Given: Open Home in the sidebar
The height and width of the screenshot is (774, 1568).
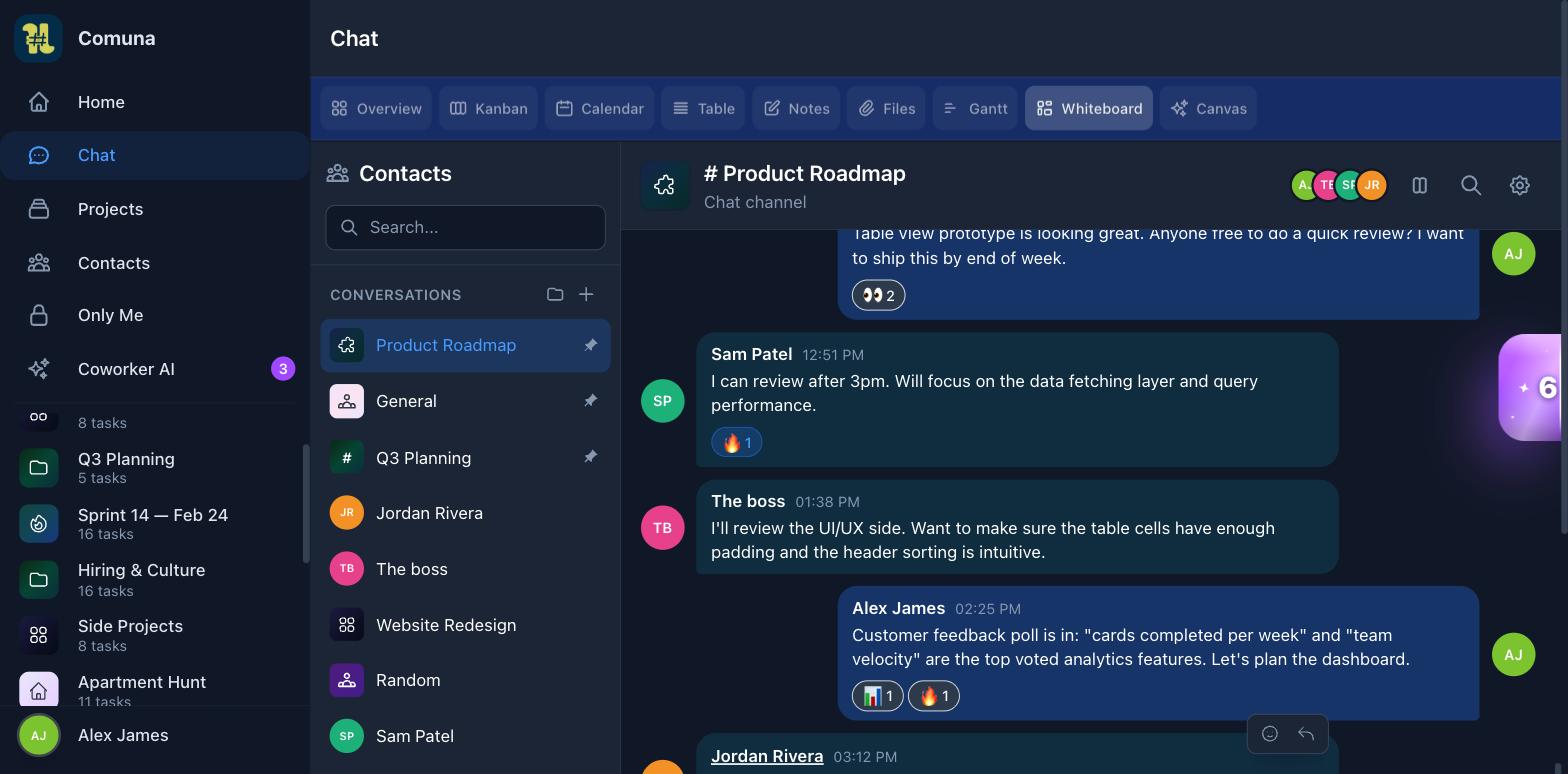Looking at the screenshot, I should click(155, 102).
